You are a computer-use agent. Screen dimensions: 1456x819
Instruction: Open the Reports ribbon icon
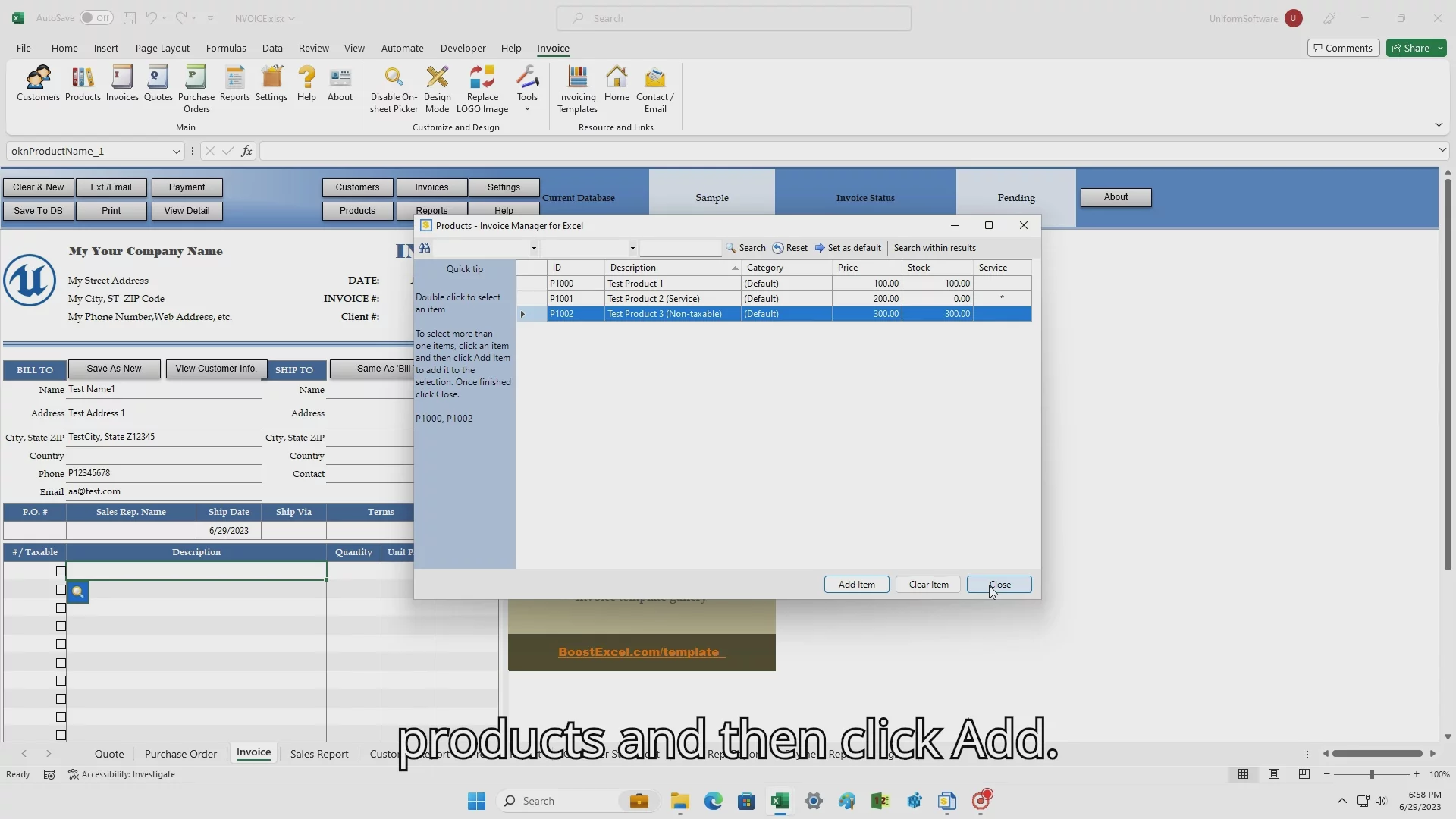point(235,83)
